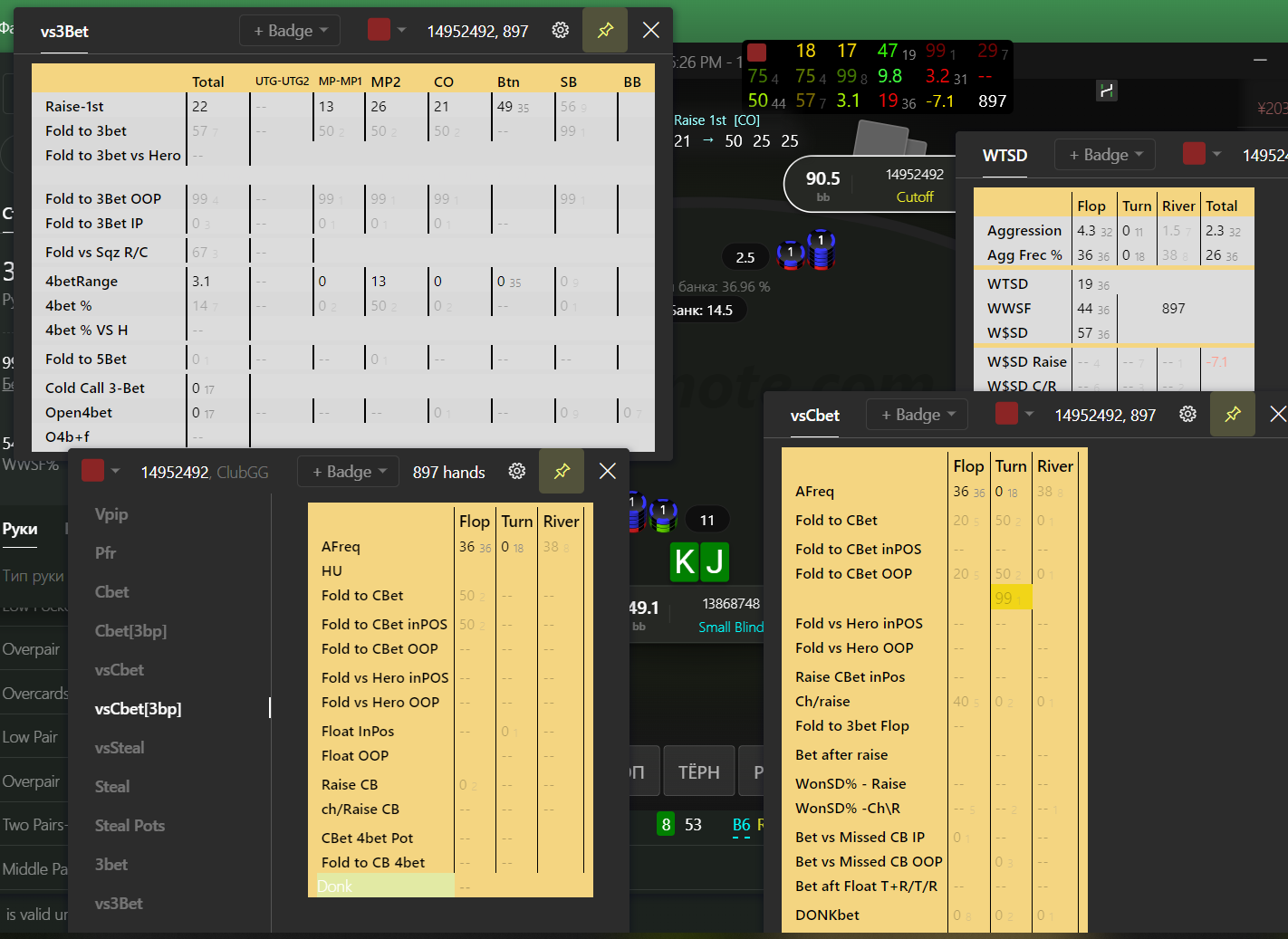Click Cold Call 3-Bet row label
1288x939 pixels.
[x=95, y=388]
